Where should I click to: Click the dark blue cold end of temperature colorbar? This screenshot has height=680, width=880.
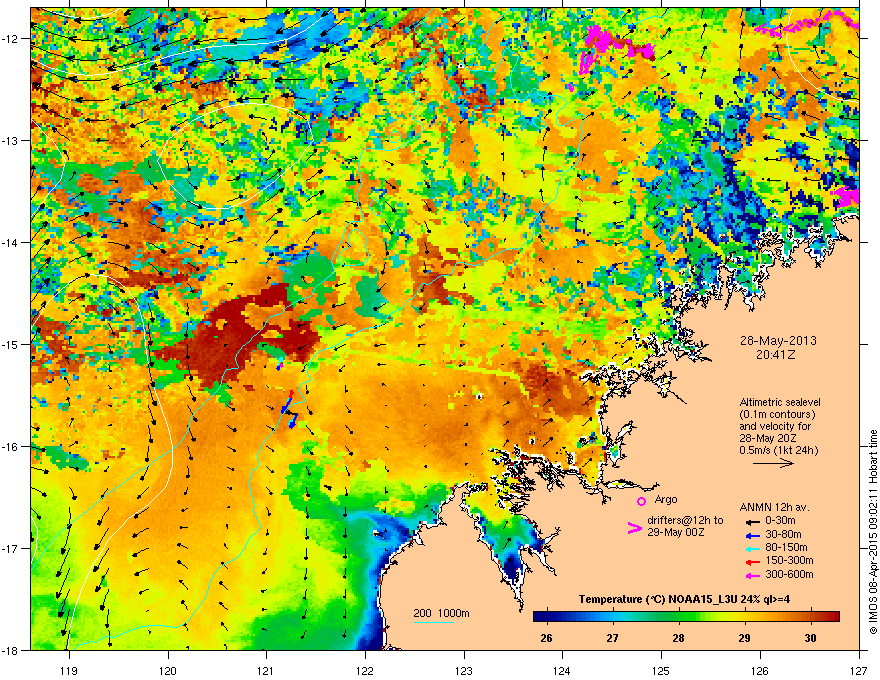pyautogui.click(x=542, y=617)
